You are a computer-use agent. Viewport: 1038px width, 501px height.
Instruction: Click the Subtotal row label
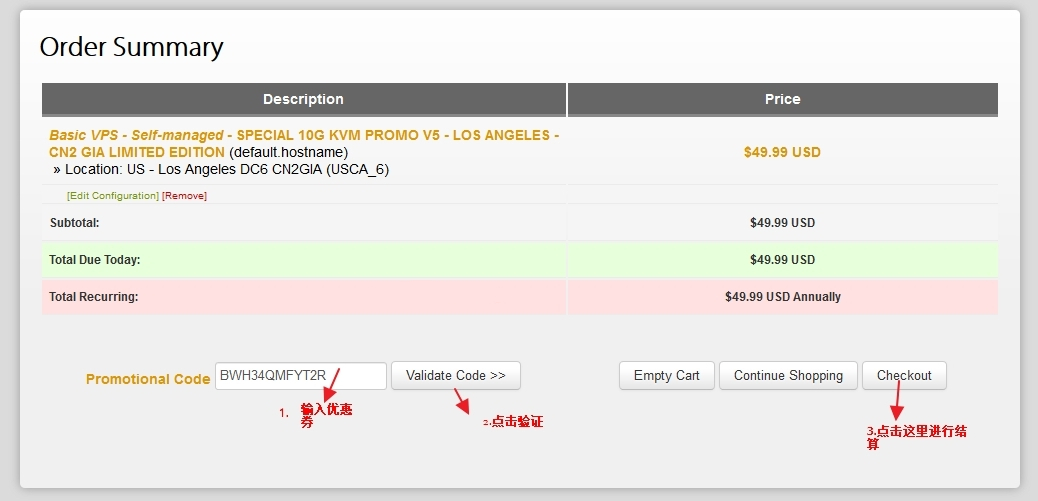pyautogui.click(x=74, y=223)
